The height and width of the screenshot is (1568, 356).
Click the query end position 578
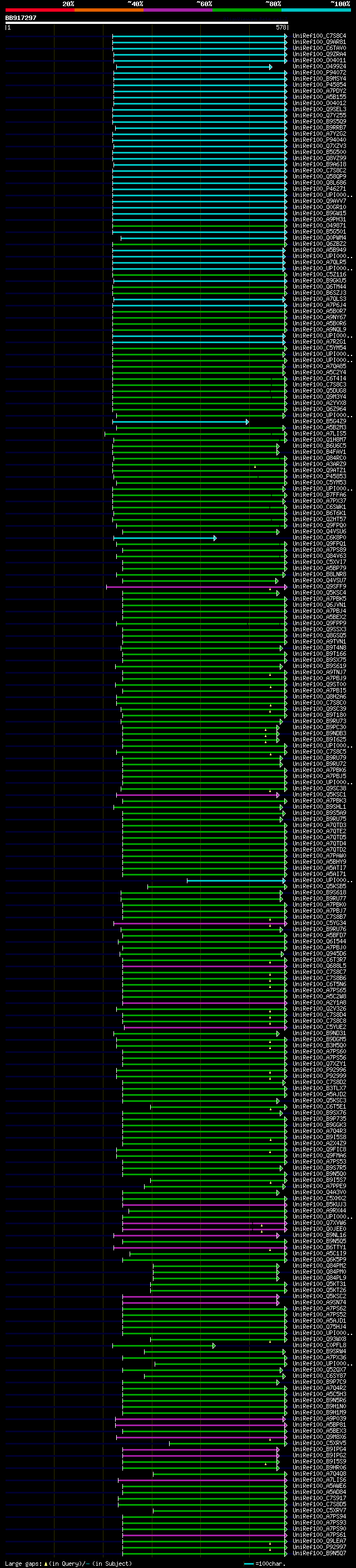(280, 27)
